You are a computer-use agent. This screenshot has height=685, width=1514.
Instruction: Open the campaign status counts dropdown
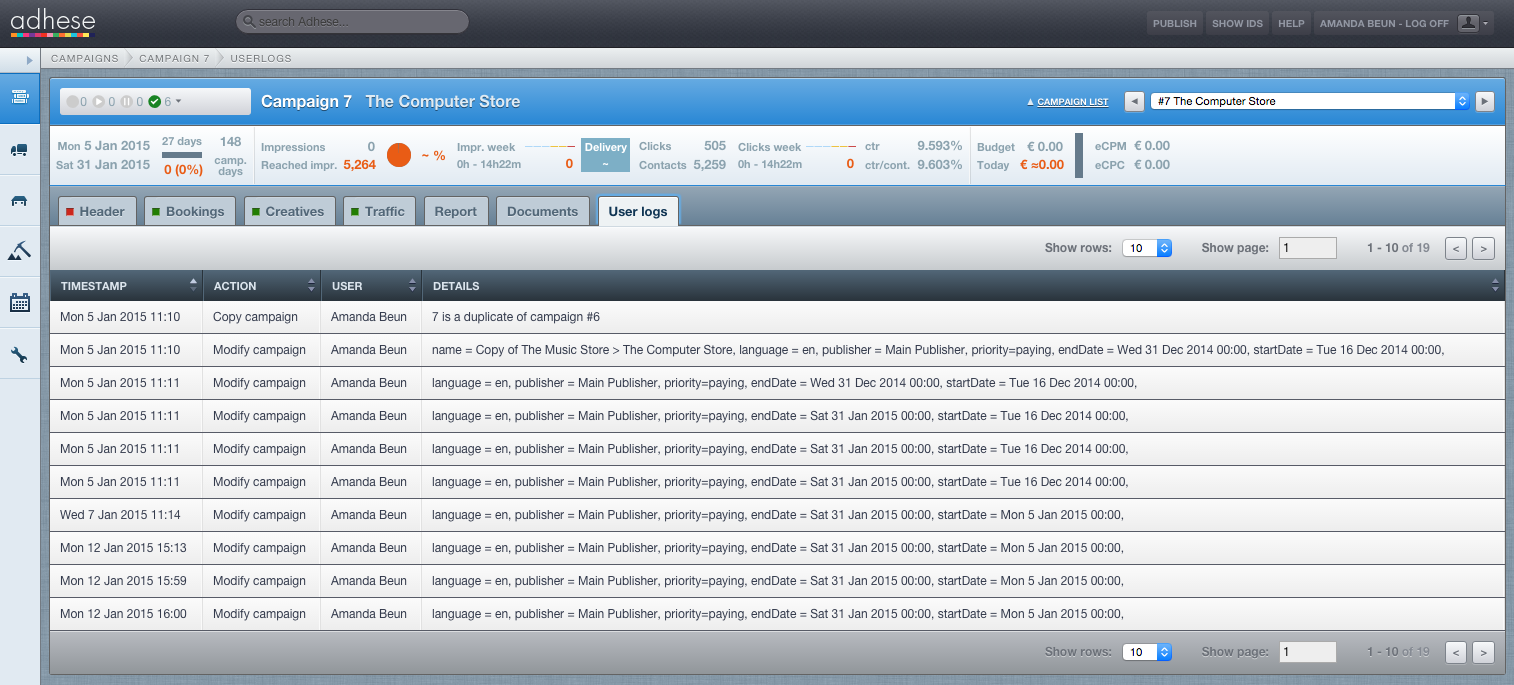(x=155, y=101)
